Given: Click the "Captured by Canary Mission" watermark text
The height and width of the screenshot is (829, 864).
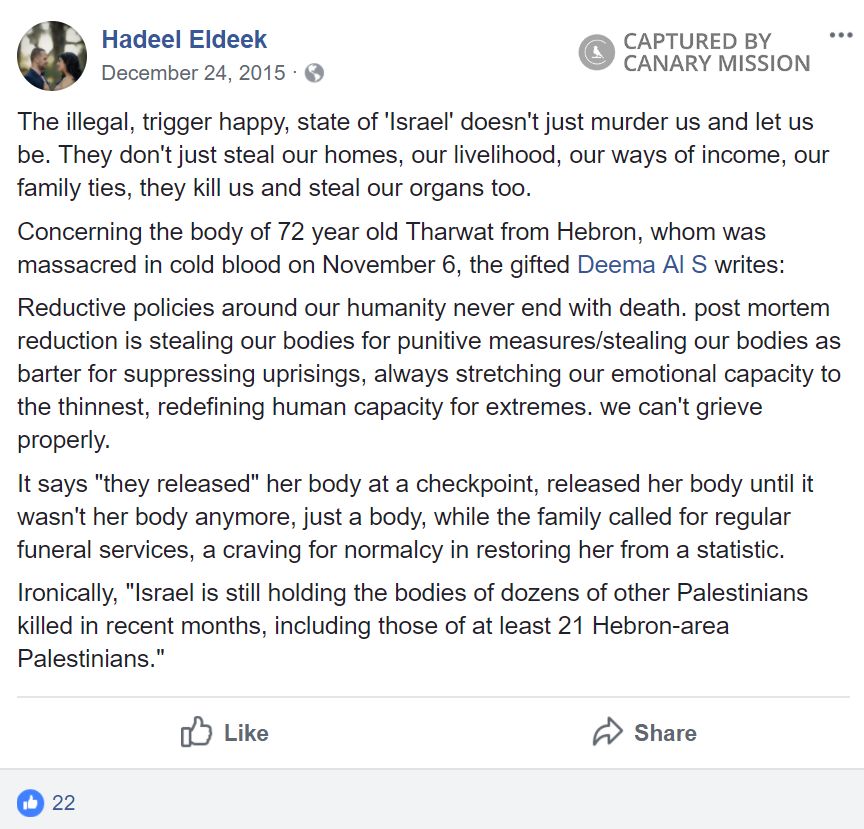Looking at the screenshot, I should pyautogui.click(x=715, y=52).
